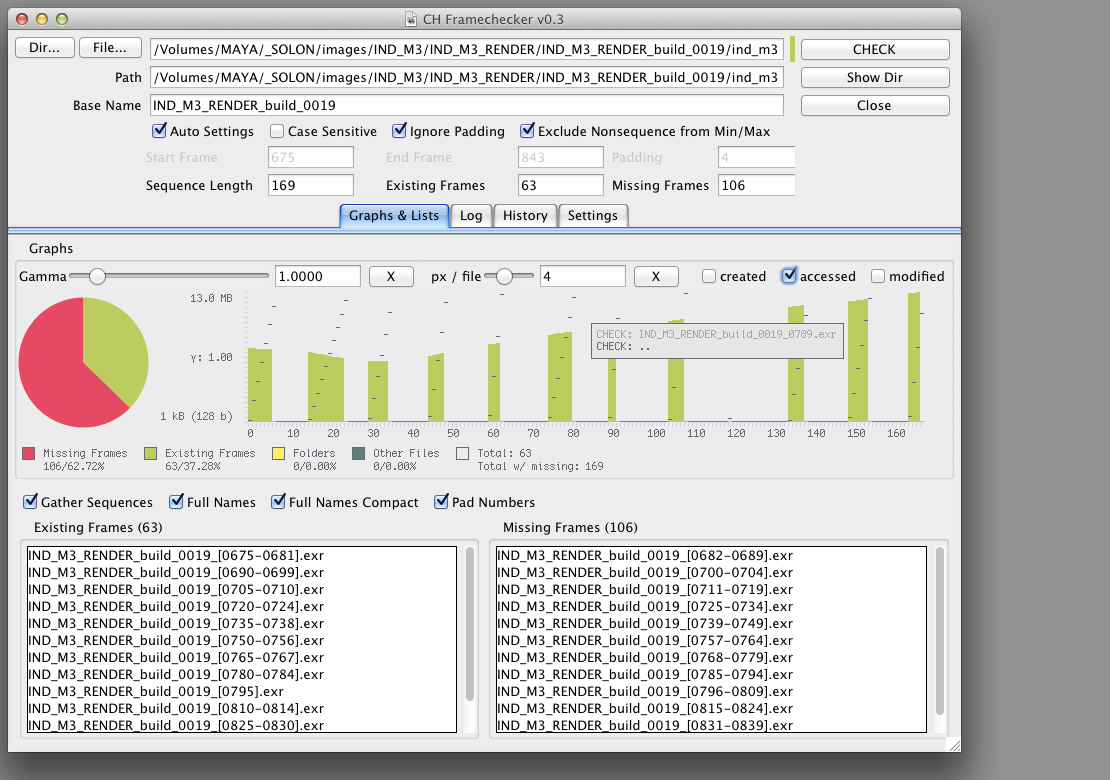Click the red Missing Frames legend swatch

pos(28,454)
